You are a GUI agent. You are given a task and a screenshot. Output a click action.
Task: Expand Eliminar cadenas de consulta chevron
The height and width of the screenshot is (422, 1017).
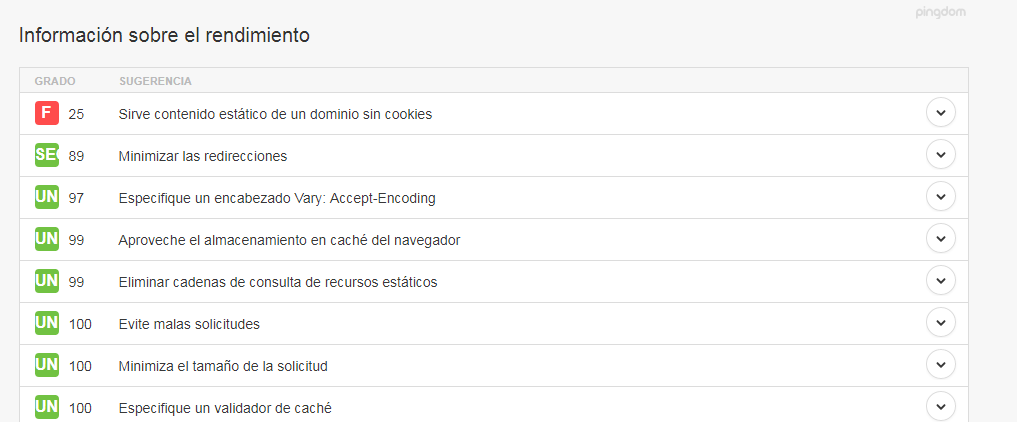tap(941, 281)
